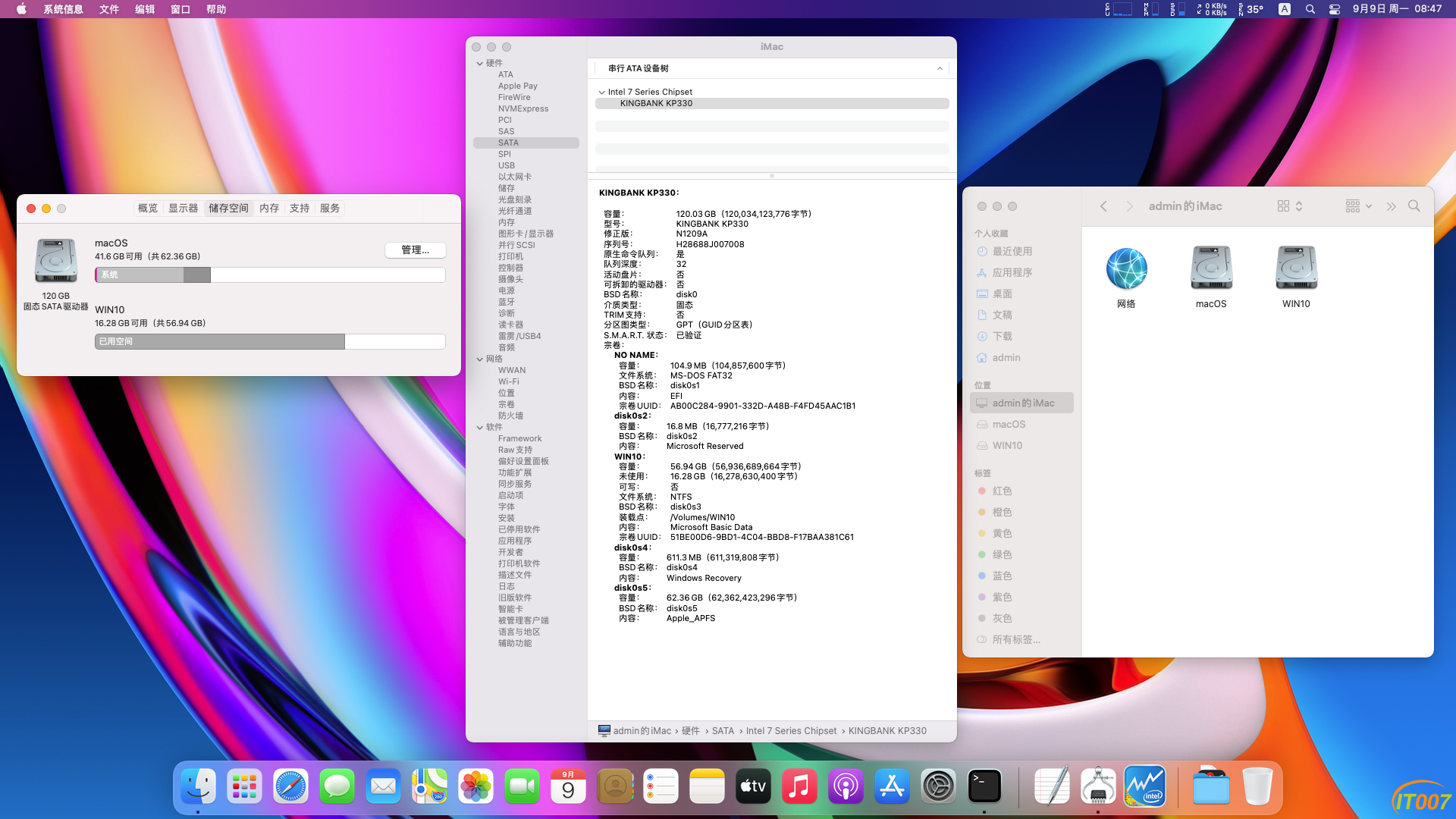This screenshot has width=1456, height=819.
Task: Collapse 串行ATA设备树 header chevron
Action: pyautogui.click(x=940, y=69)
